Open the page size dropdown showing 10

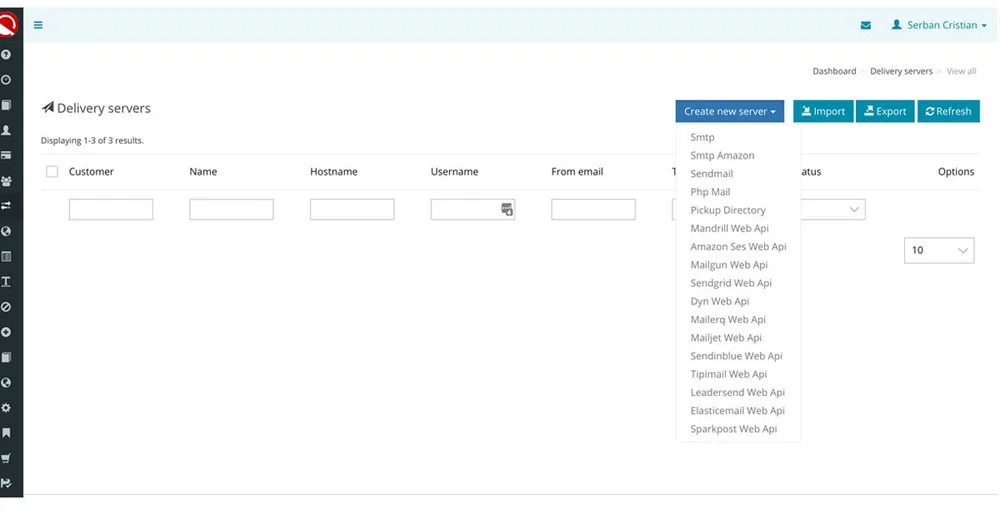point(939,250)
